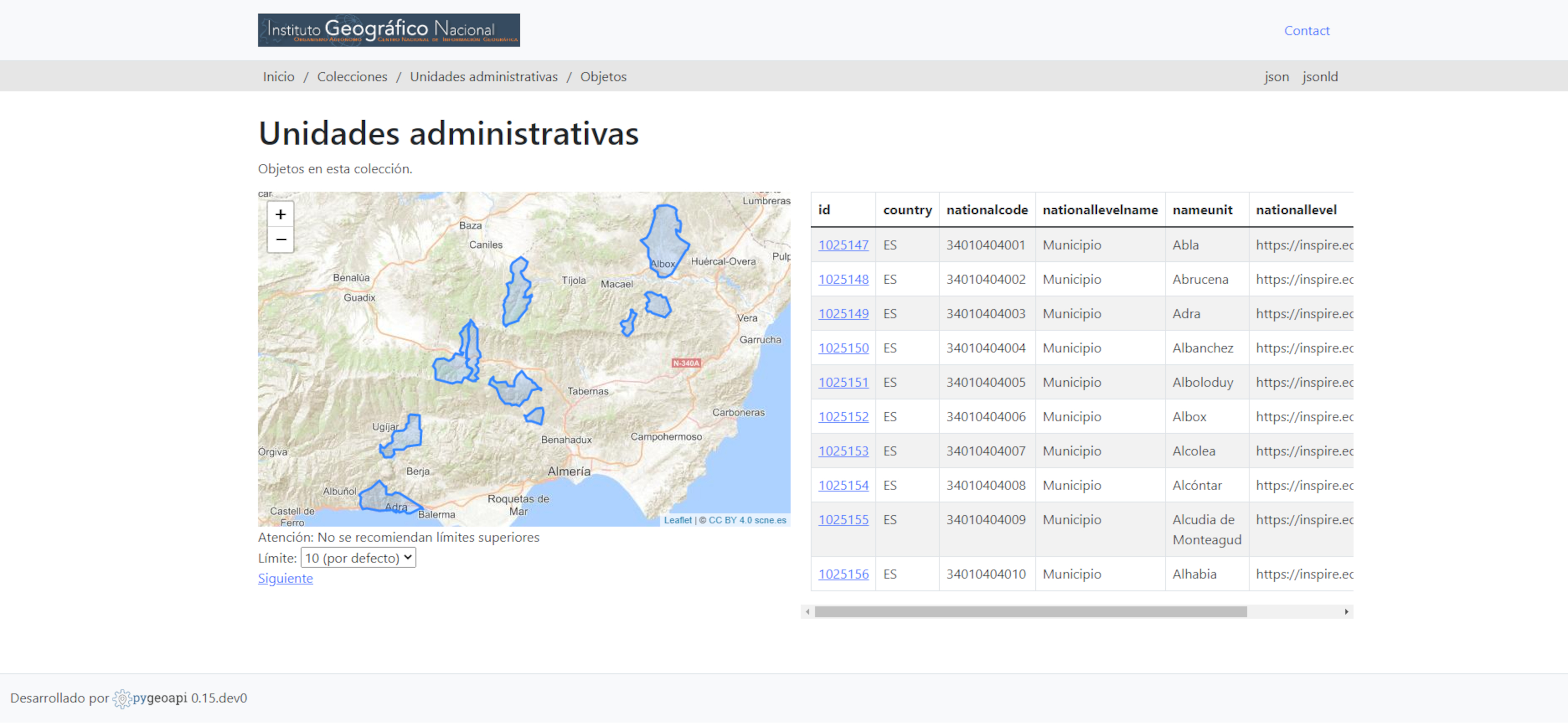Viewport: 1568px width, 723px height.
Task: Open record 1025152 for Albox
Action: coord(842,416)
